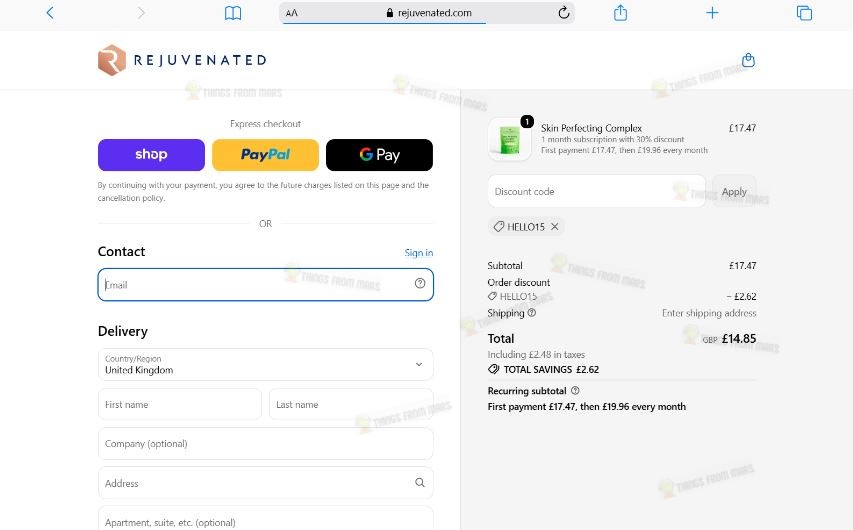Image resolution: width=853 pixels, height=530 pixels.
Task: Apply the discount code
Action: pos(734,192)
